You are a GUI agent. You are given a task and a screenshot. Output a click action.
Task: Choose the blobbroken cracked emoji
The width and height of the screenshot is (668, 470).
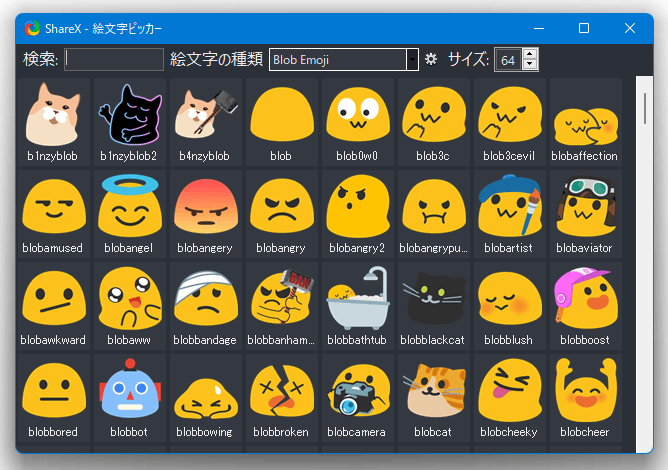(x=282, y=398)
